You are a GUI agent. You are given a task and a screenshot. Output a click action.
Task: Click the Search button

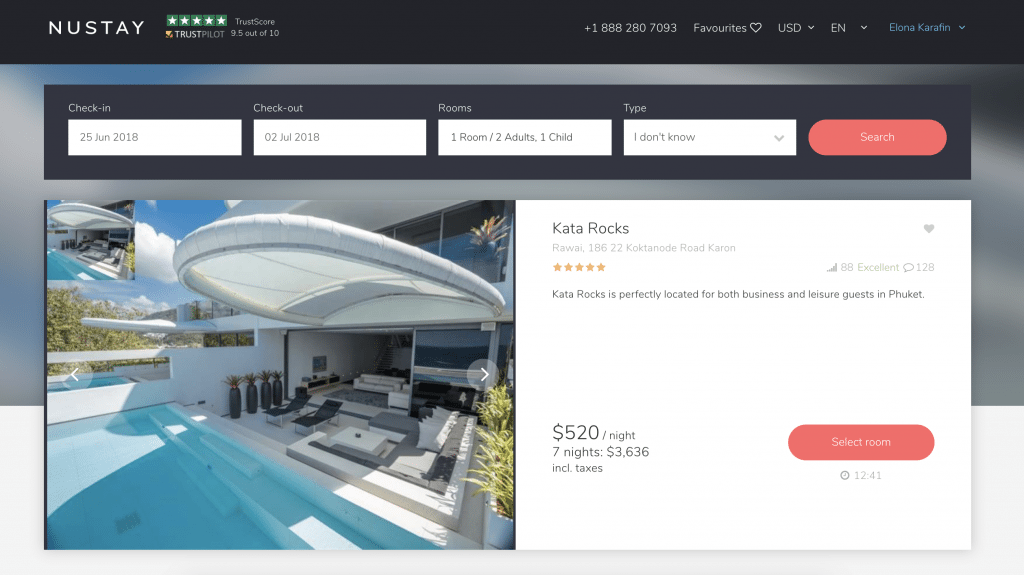(x=877, y=137)
